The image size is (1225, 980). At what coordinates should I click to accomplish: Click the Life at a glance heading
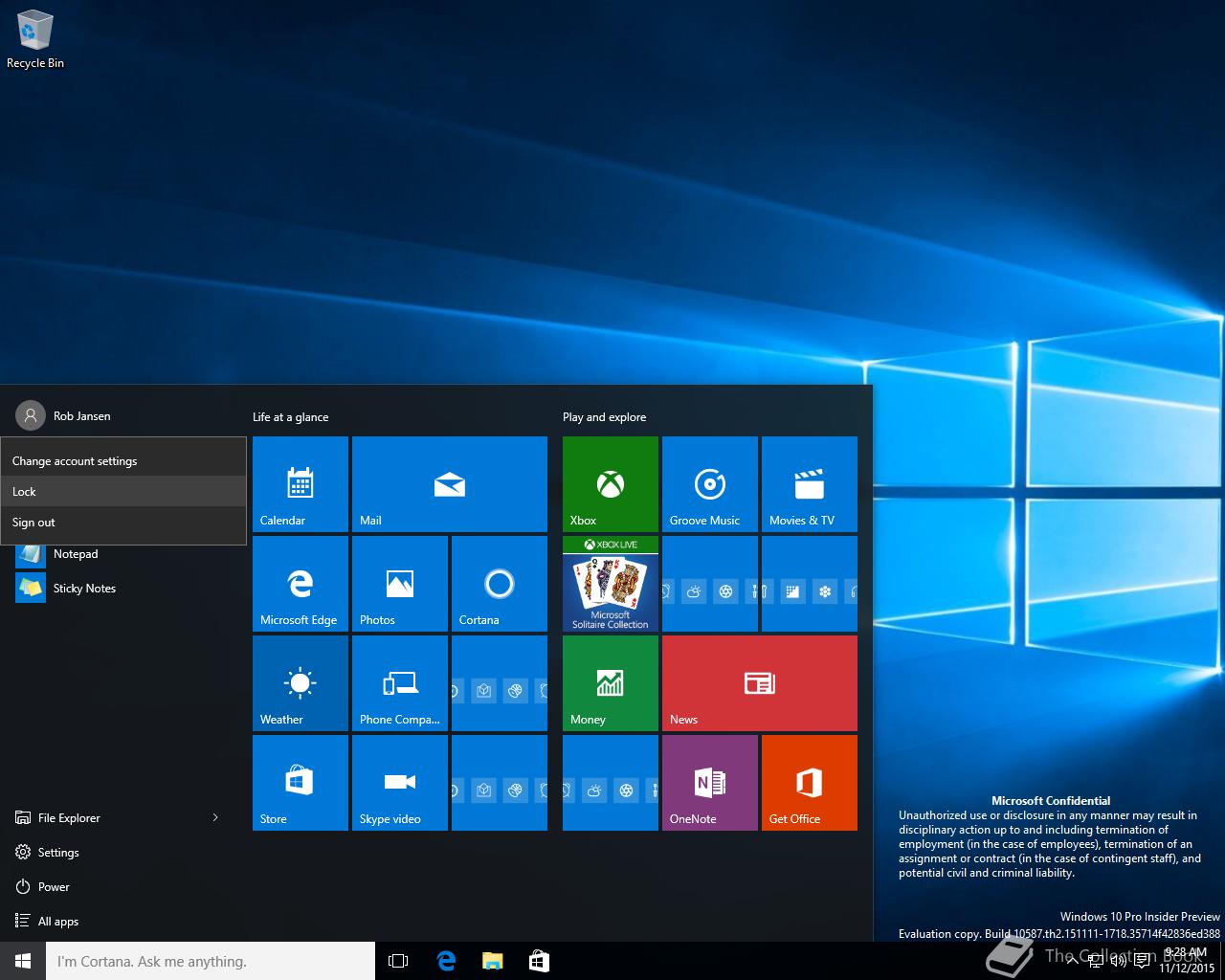pyautogui.click(x=290, y=417)
